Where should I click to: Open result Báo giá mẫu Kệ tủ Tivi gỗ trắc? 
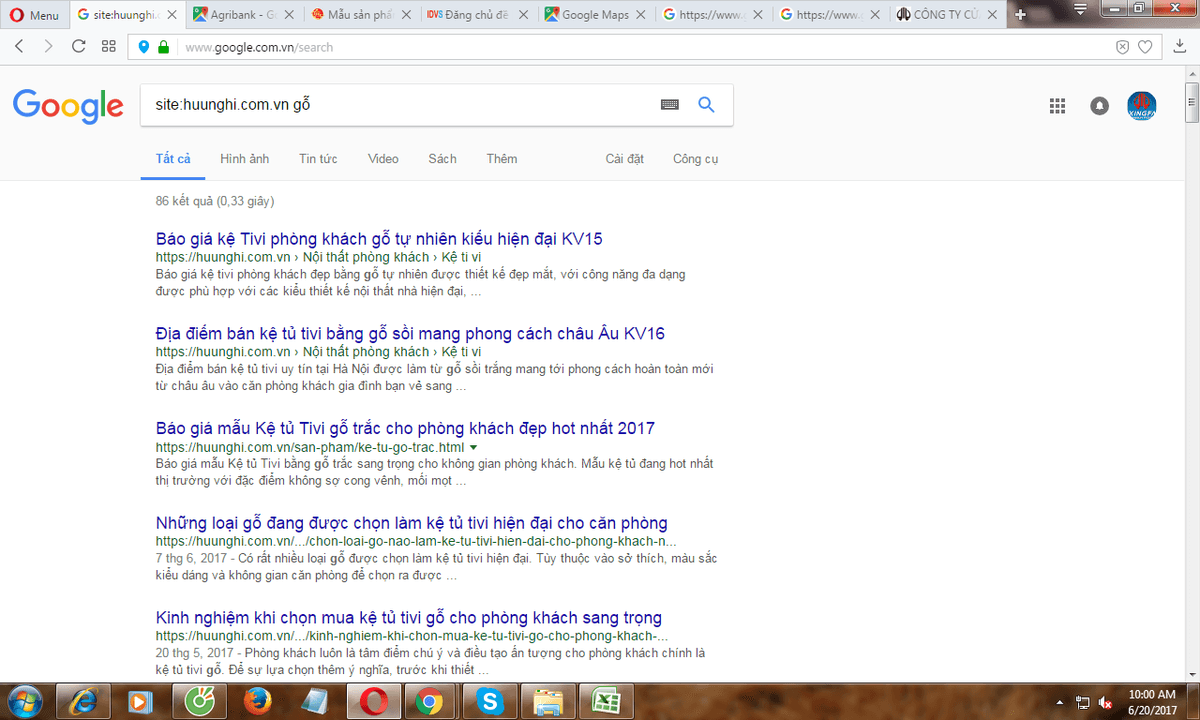pyautogui.click(x=405, y=428)
